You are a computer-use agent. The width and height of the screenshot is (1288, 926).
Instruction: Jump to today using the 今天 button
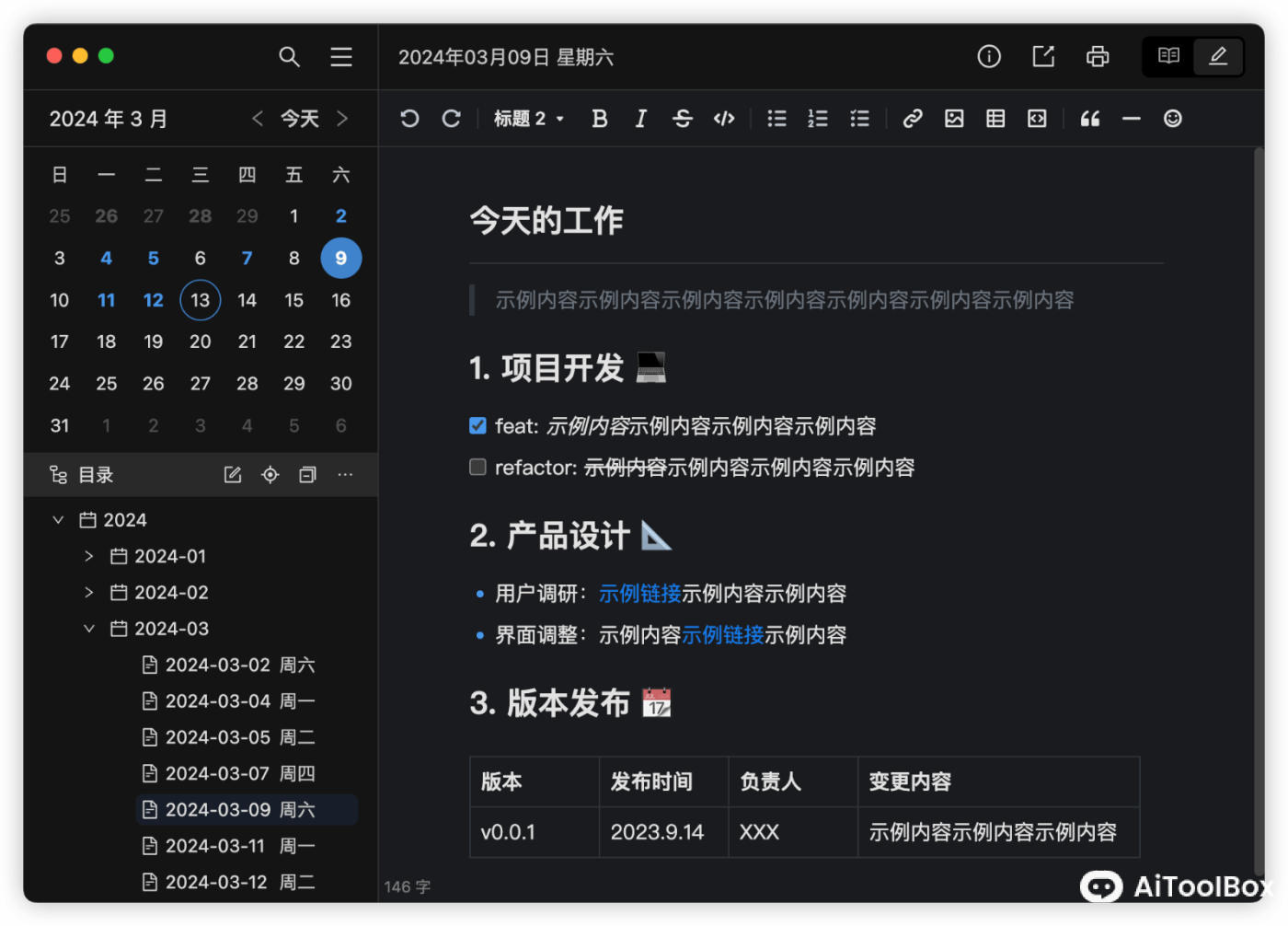point(299,118)
